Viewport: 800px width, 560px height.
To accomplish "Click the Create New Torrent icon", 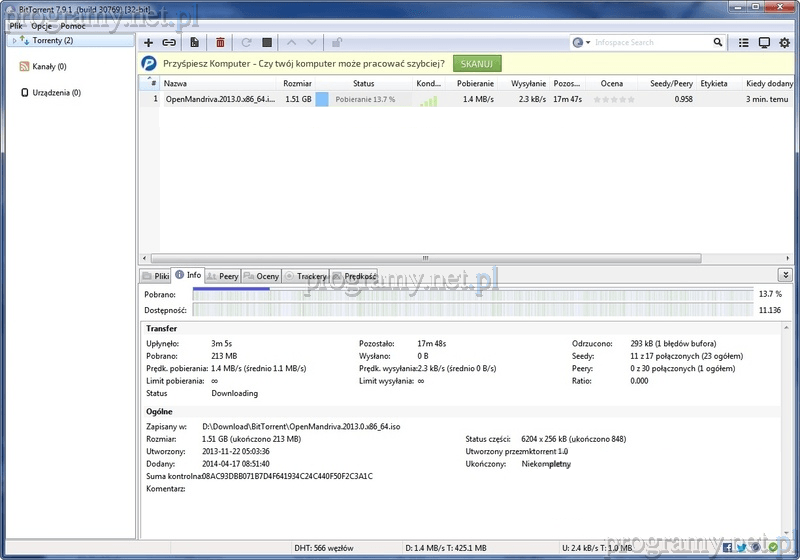I will (194, 43).
